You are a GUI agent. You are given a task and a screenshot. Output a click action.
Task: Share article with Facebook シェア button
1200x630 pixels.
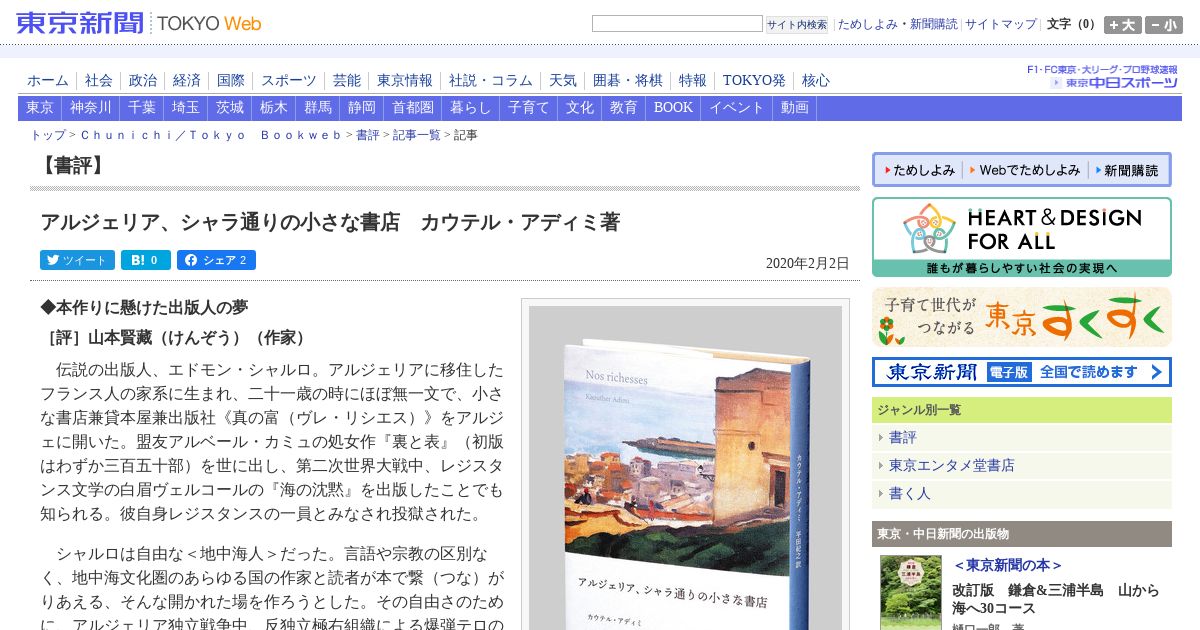pyautogui.click(x=216, y=260)
